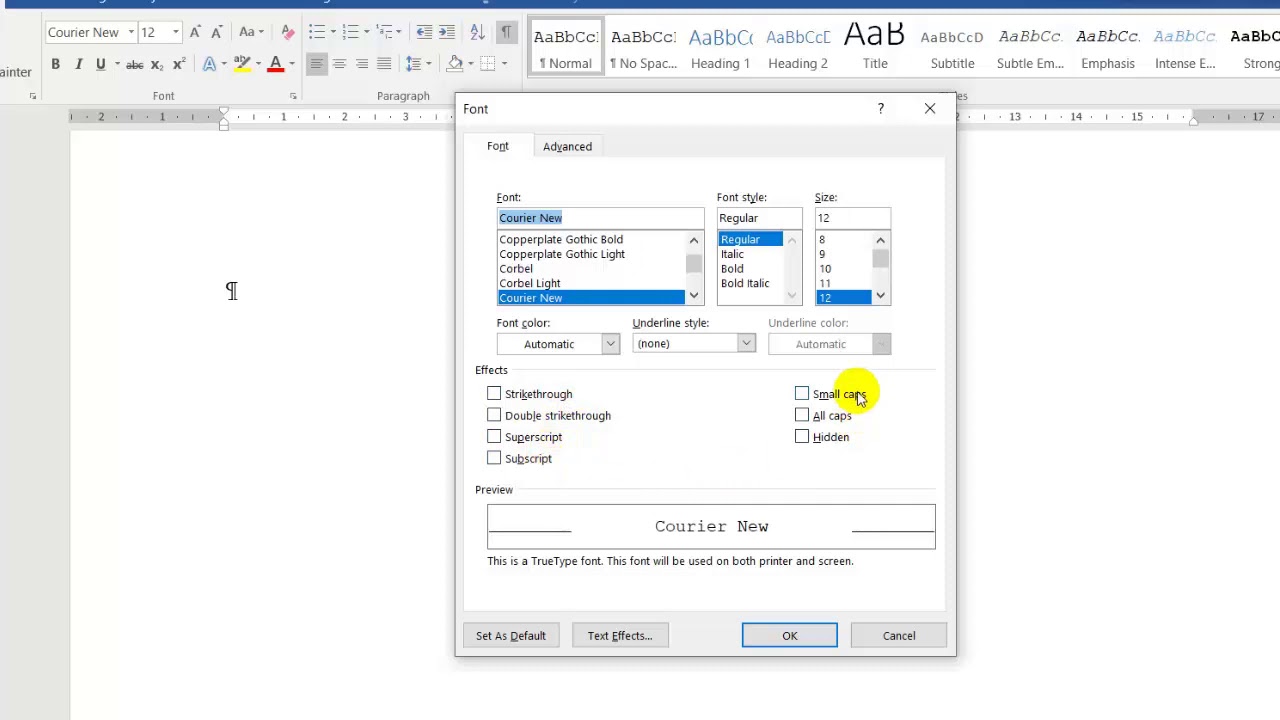Image resolution: width=1280 pixels, height=720 pixels.
Task: Click Numbering list icon
Action: click(x=350, y=32)
